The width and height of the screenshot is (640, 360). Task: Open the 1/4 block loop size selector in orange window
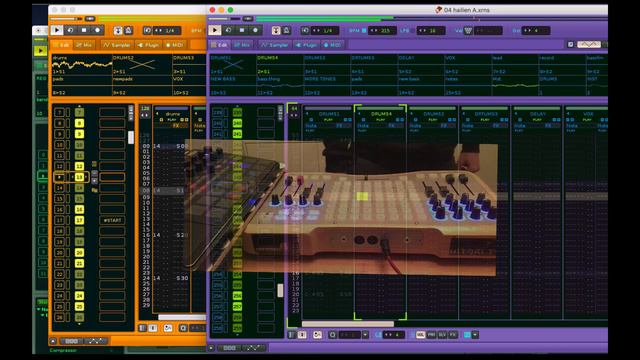(x=167, y=31)
